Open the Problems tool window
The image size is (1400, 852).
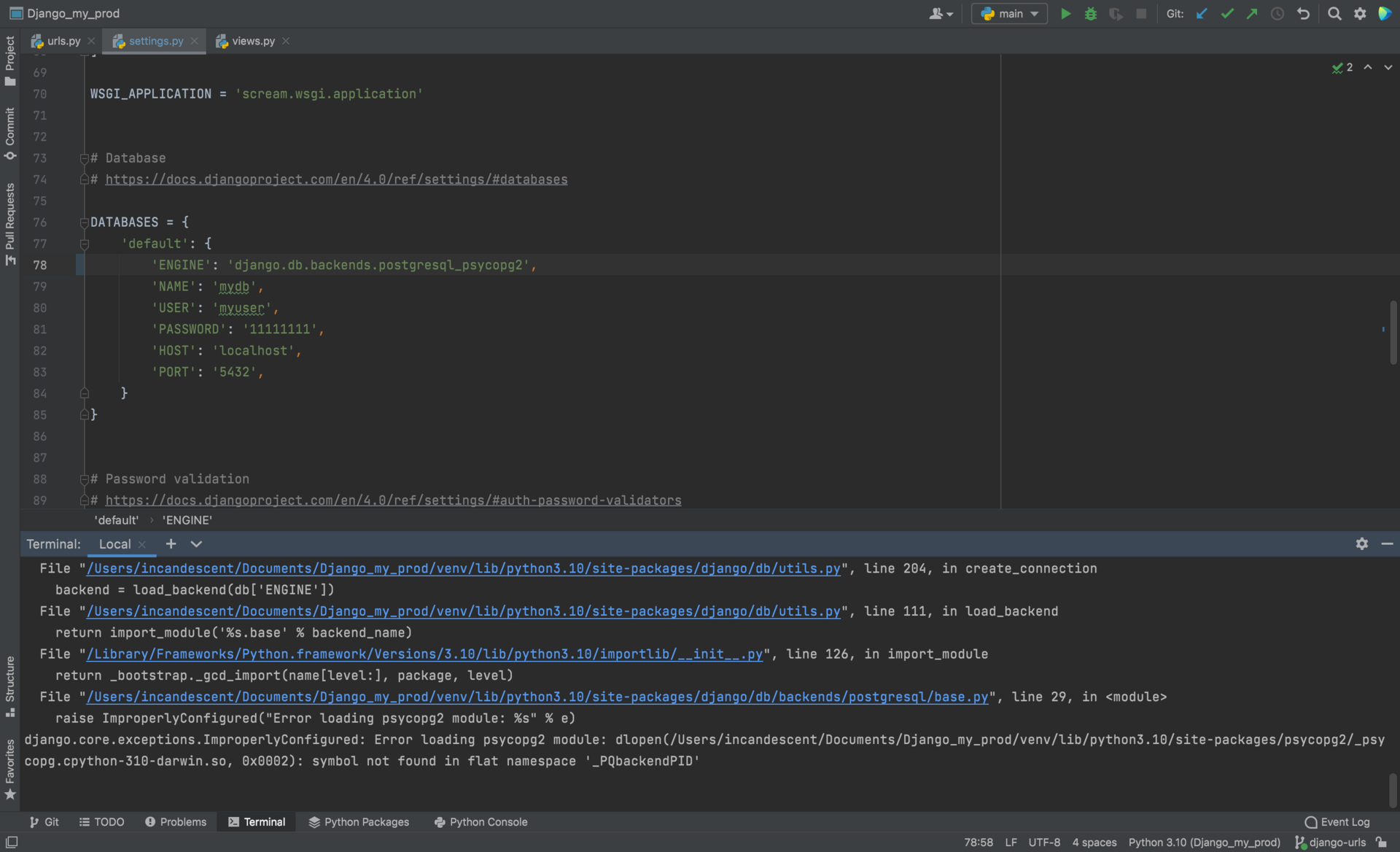coord(176,822)
